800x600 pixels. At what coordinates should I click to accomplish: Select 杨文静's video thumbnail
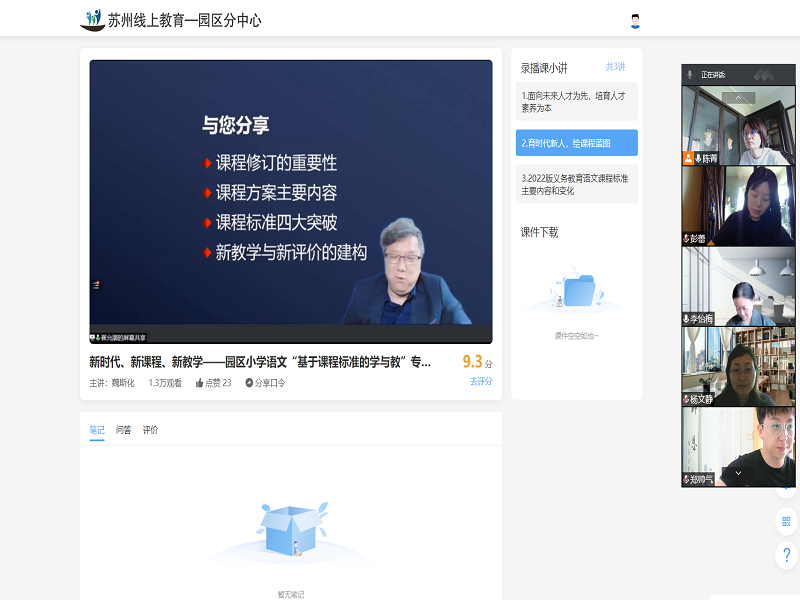click(x=738, y=366)
